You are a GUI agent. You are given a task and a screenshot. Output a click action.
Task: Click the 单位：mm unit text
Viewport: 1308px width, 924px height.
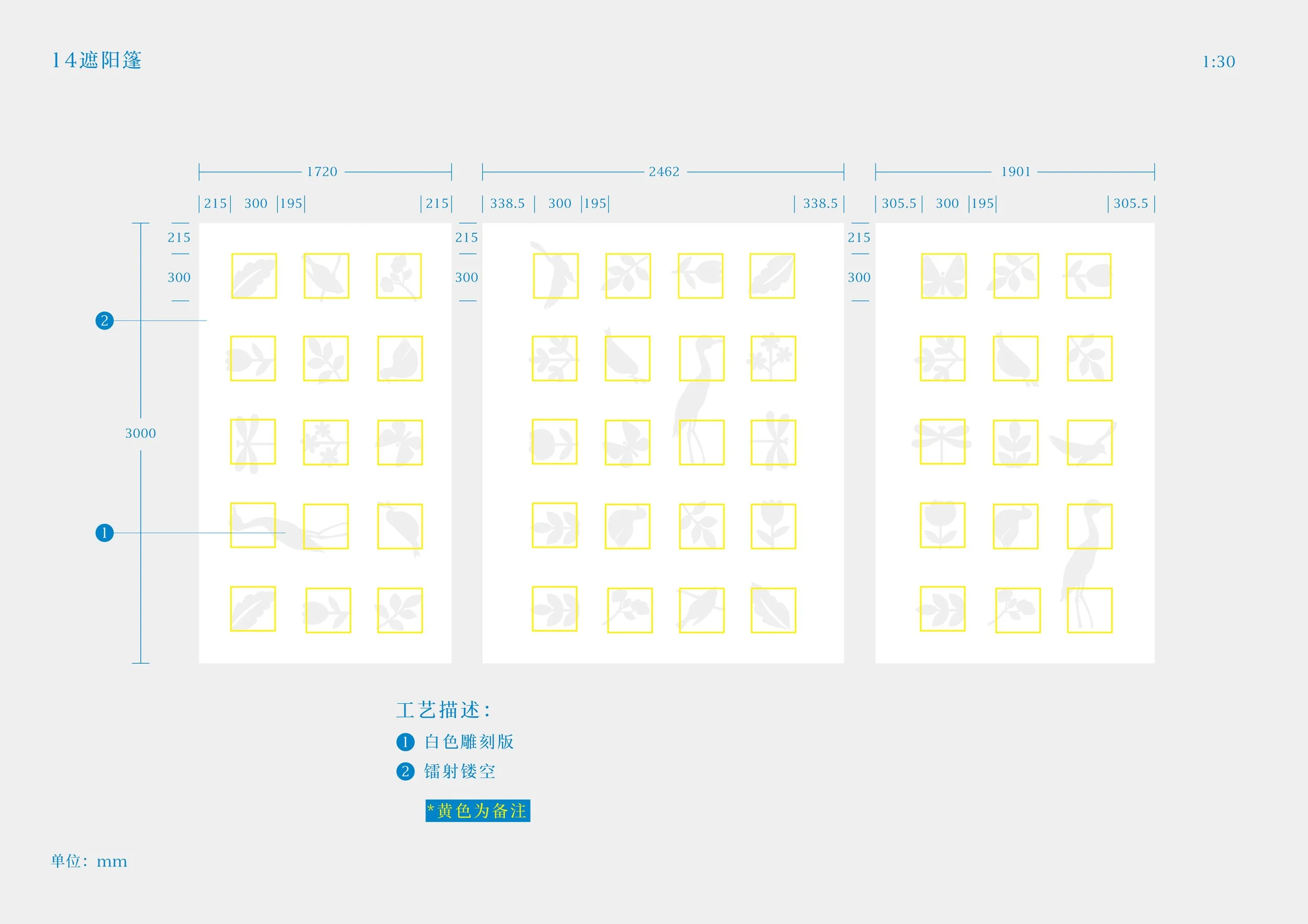(x=89, y=861)
